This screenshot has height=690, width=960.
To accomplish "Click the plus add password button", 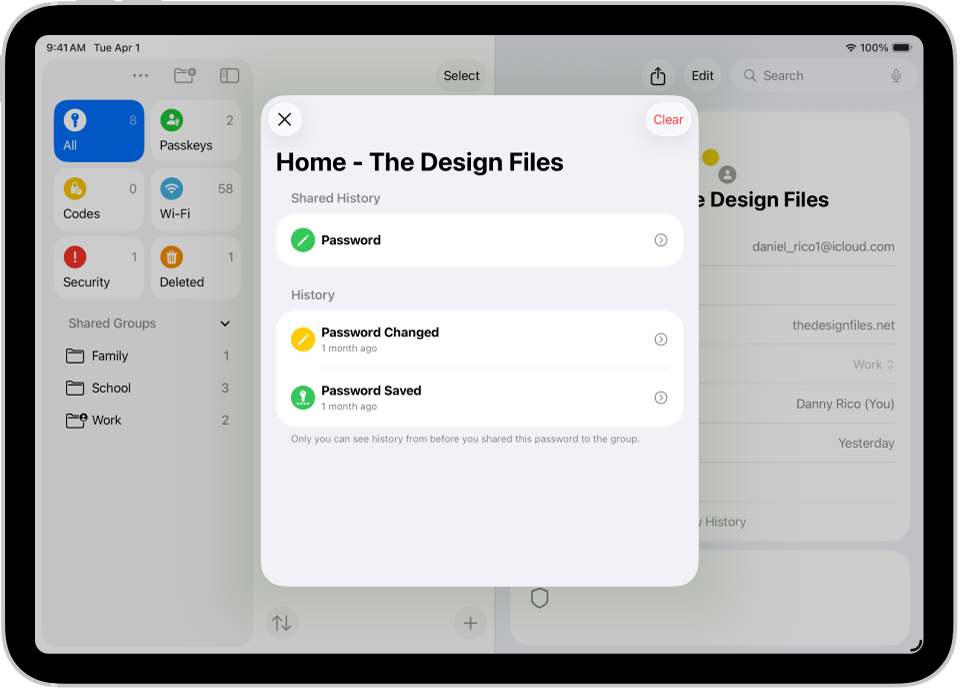I will [470, 623].
